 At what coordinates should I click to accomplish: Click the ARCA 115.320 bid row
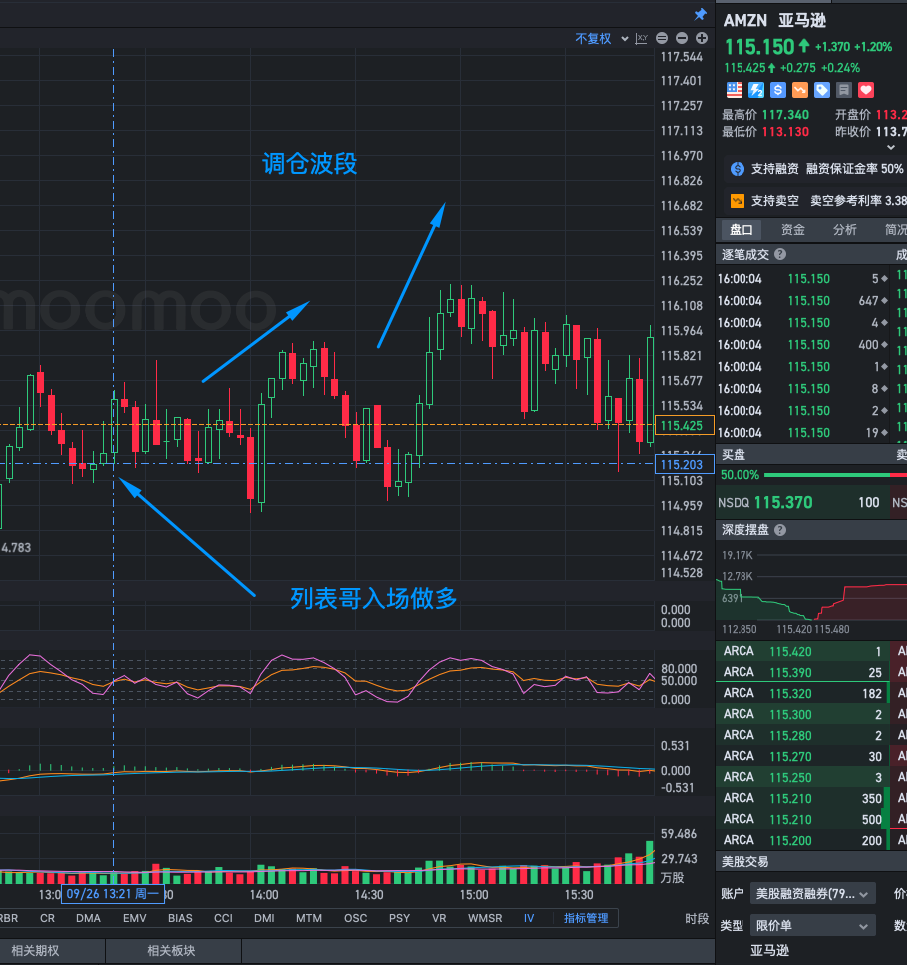[x=802, y=694]
